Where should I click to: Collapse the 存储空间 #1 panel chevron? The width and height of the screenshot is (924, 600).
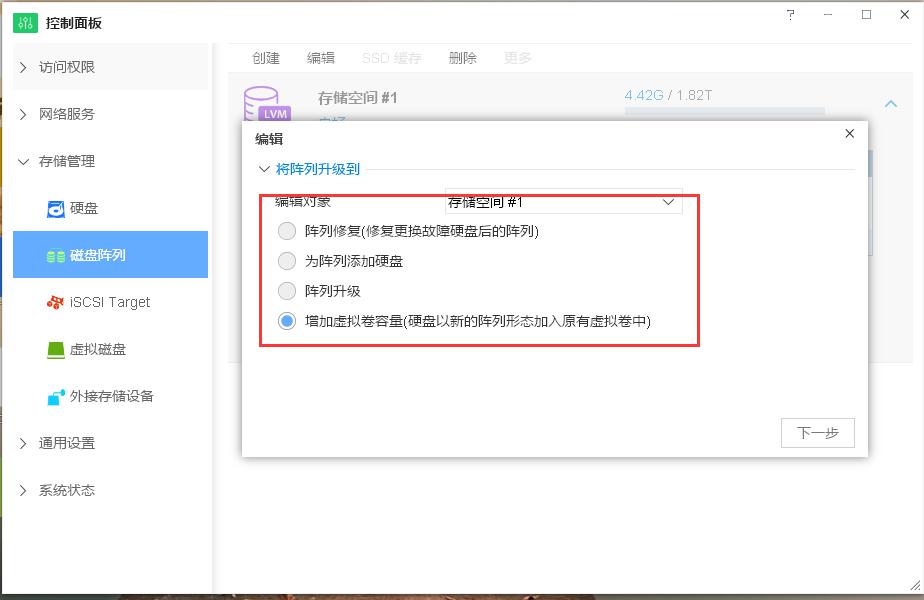(891, 104)
